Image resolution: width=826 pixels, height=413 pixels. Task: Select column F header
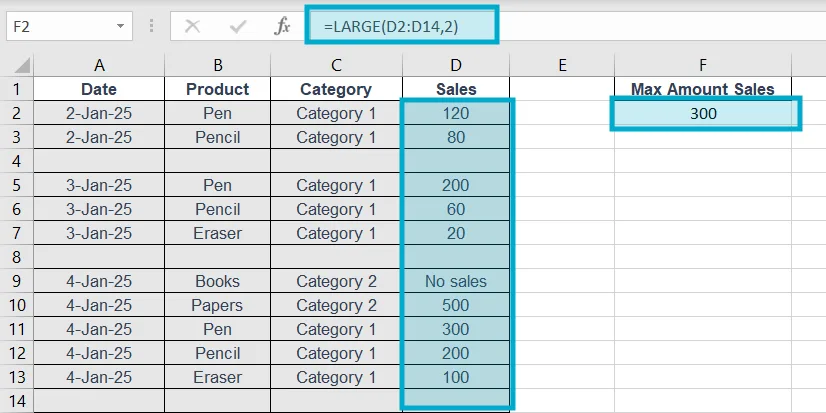click(702, 66)
